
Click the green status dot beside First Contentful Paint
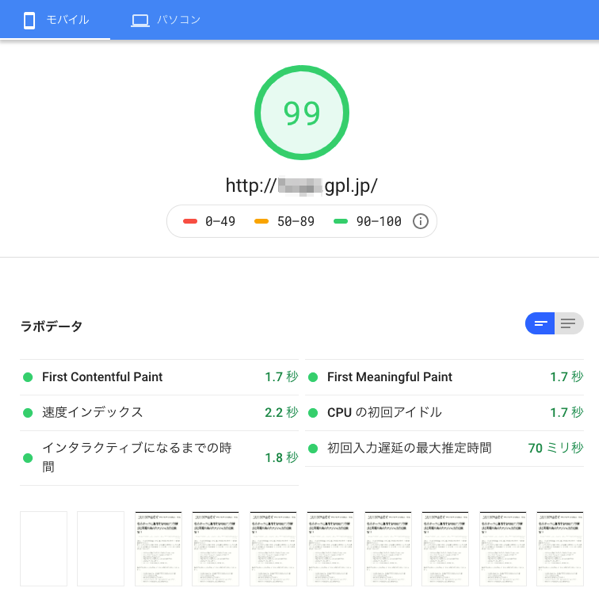28,377
